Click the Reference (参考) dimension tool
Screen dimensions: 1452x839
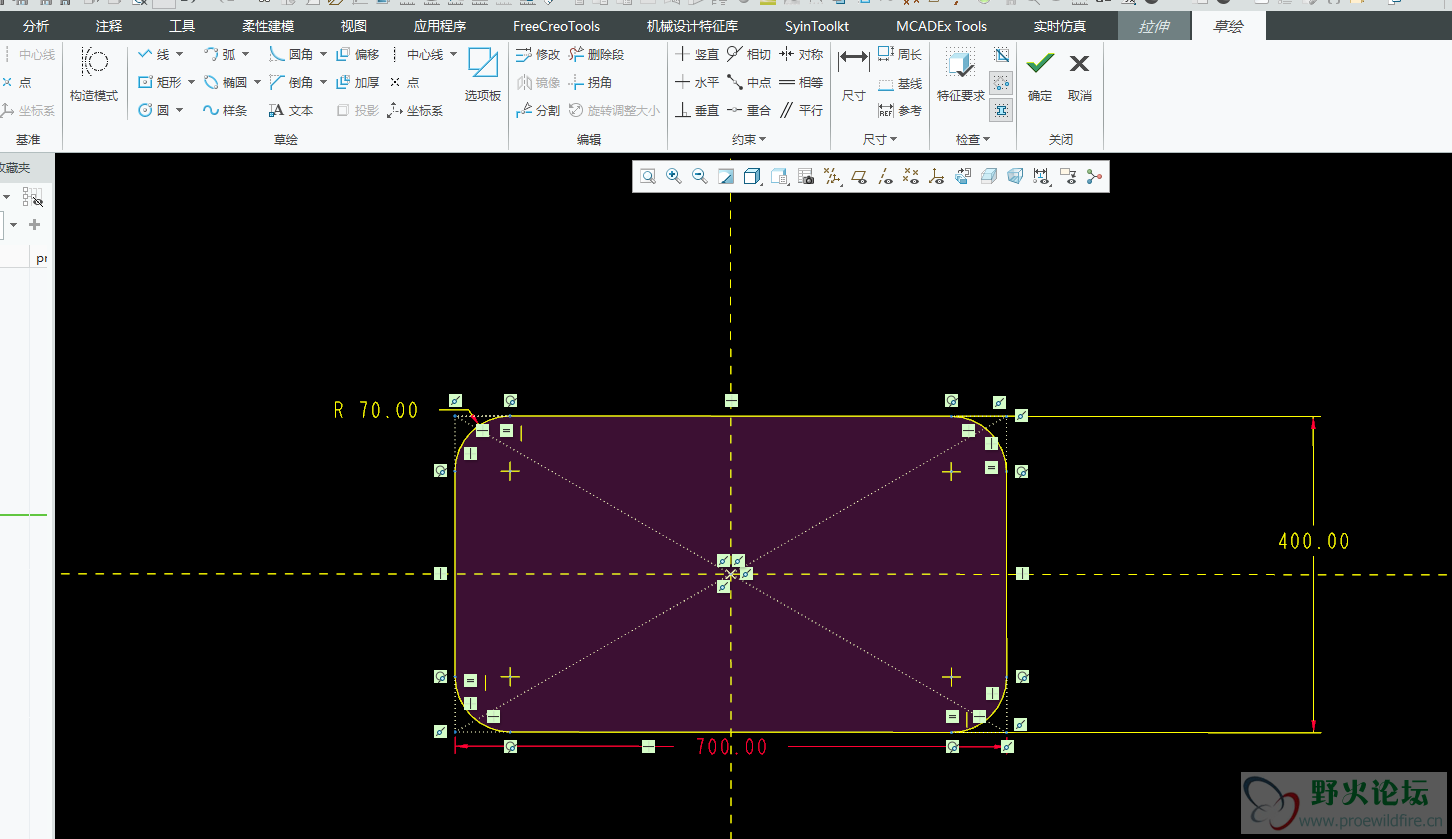coord(900,110)
